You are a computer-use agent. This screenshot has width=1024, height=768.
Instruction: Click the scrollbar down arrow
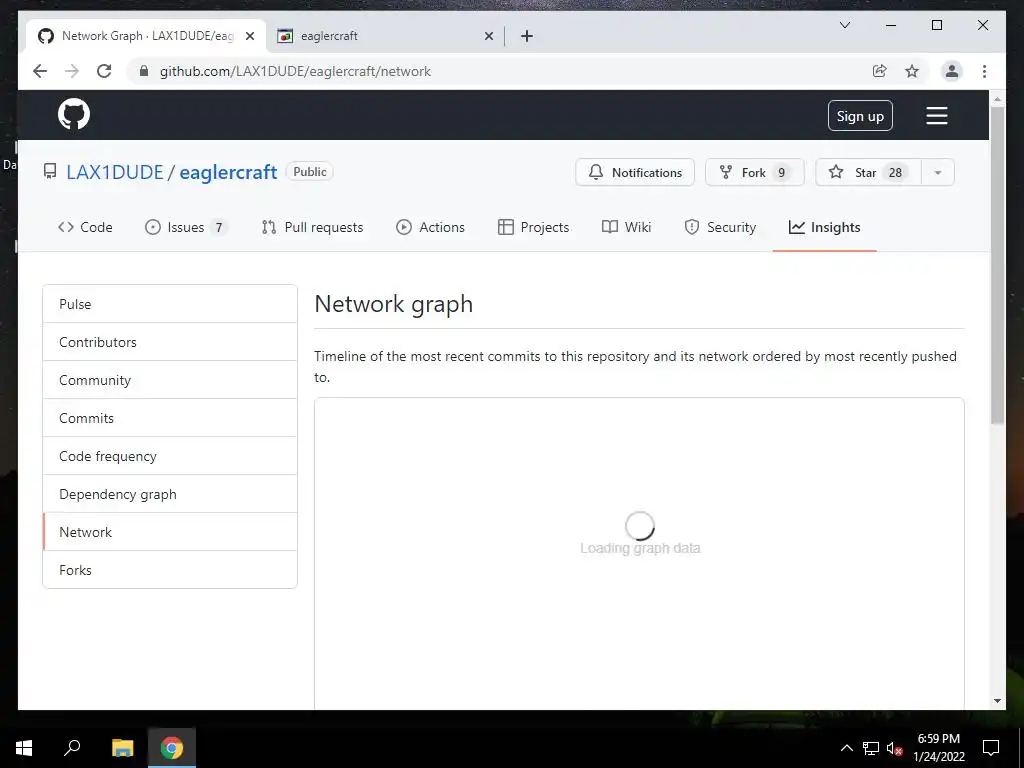point(997,701)
